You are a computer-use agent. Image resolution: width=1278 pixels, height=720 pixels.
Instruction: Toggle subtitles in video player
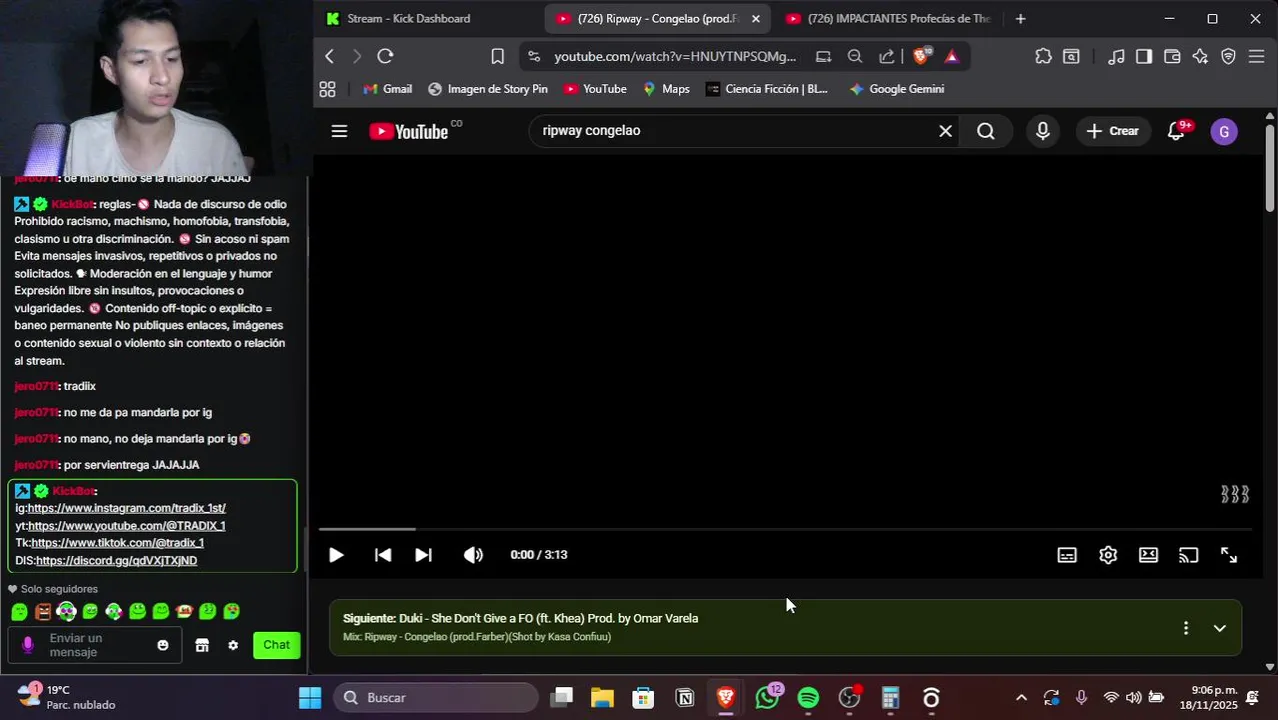(x=1067, y=555)
